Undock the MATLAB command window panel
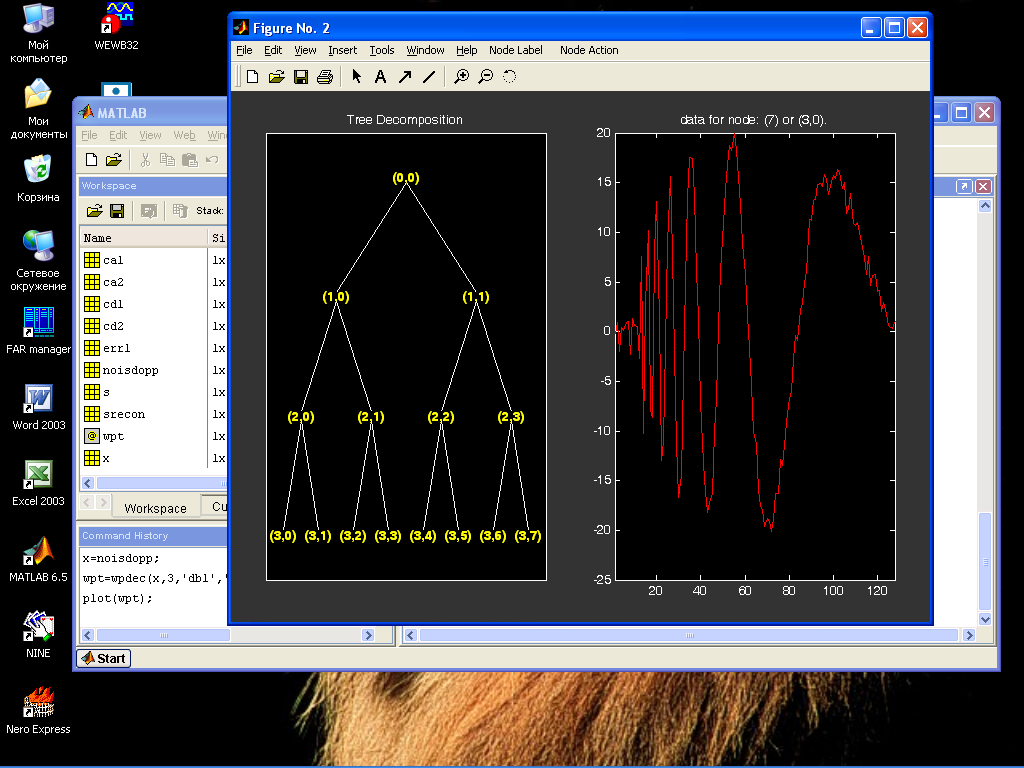Screen dimensions: 1024x768 point(964,186)
